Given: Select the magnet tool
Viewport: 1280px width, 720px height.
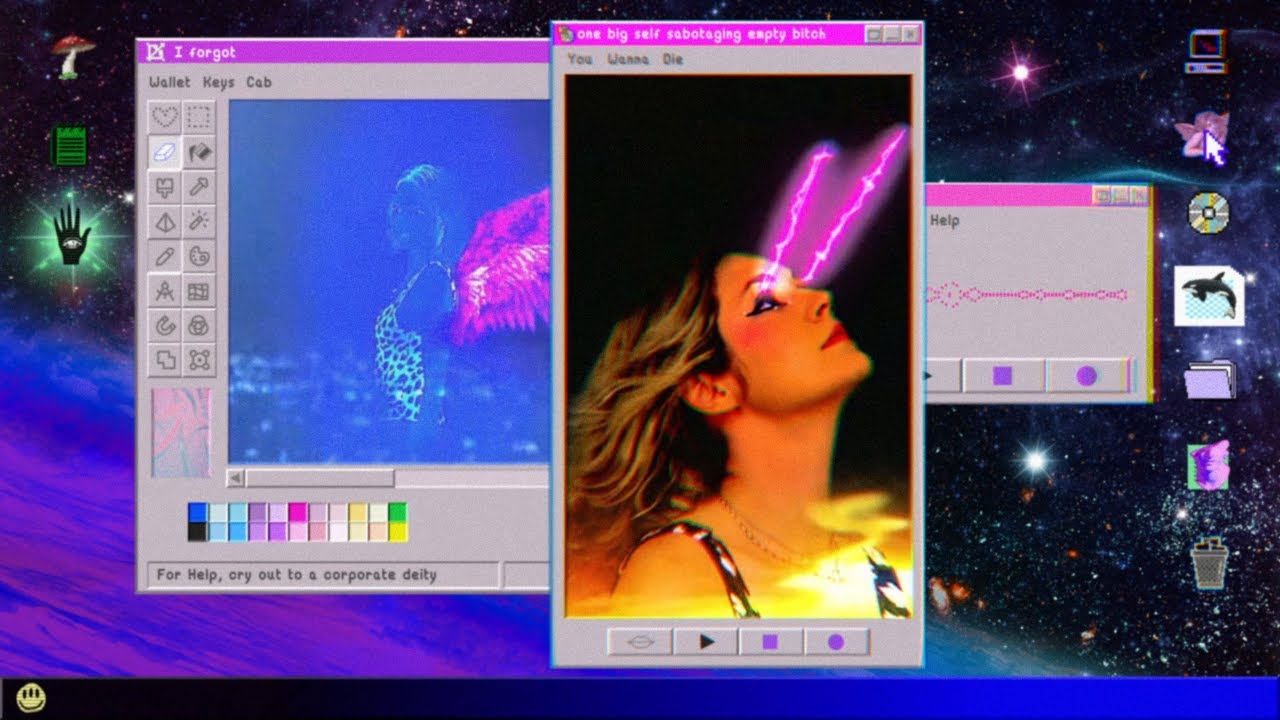Looking at the screenshot, I should pyautogui.click(x=165, y=326).
